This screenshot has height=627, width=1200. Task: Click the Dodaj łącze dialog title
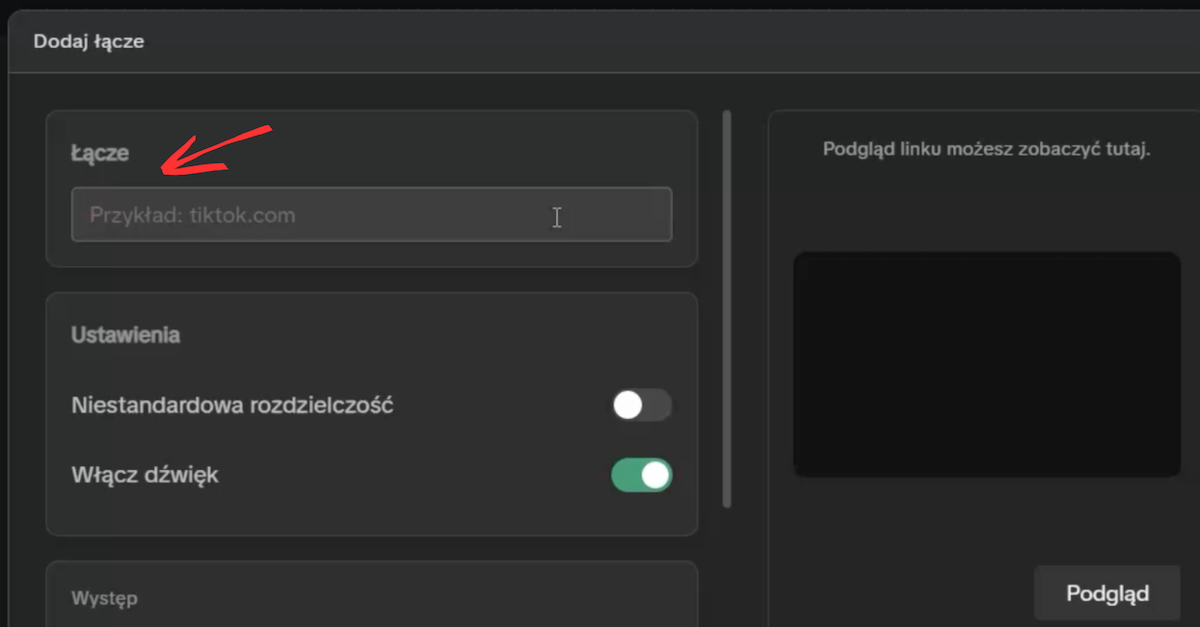[89, 42]
